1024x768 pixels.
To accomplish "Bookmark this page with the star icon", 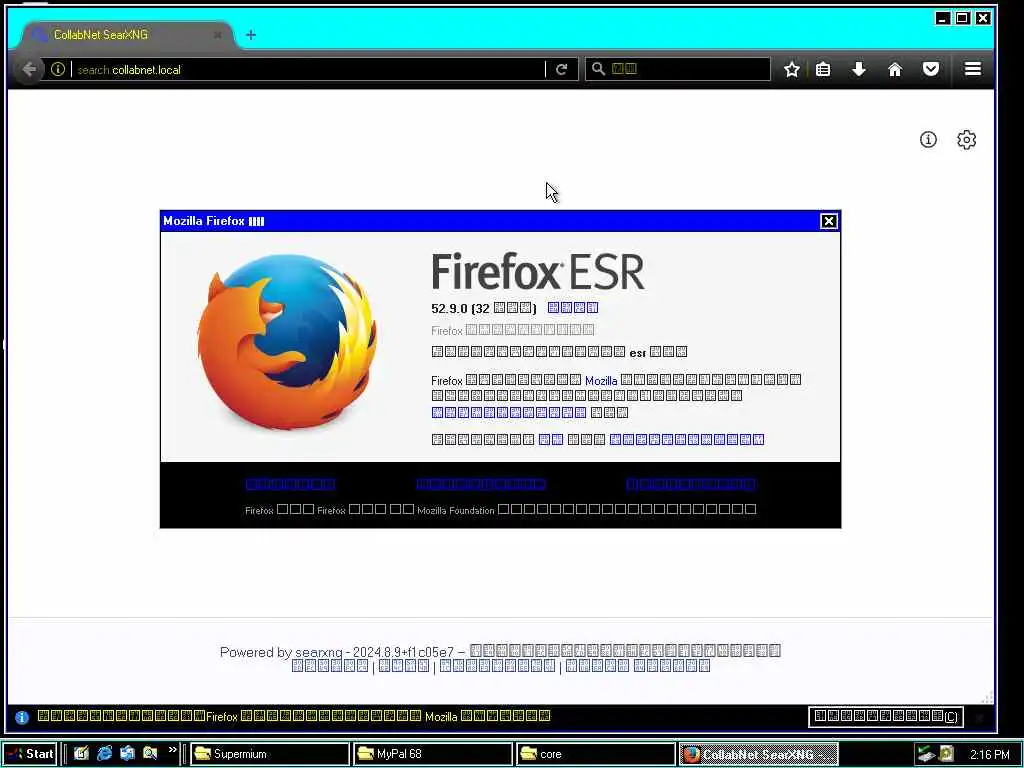I will [x=792, y=69].
